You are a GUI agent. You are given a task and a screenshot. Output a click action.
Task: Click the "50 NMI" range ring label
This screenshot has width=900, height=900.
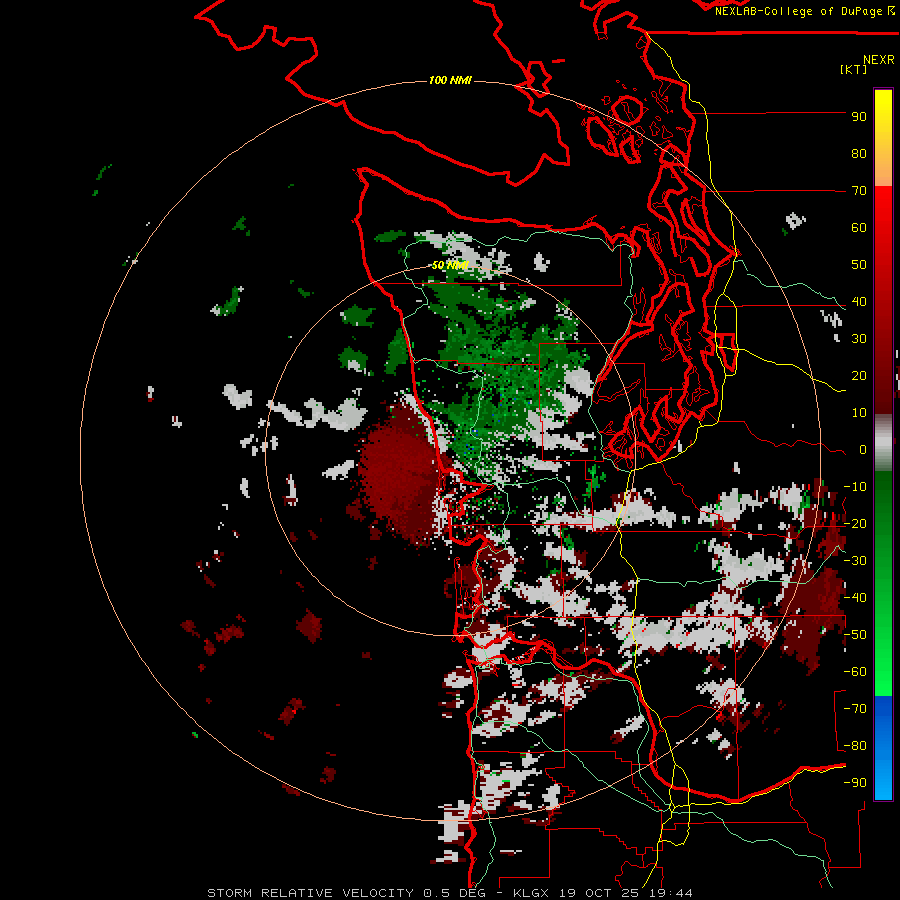pyautogui.click(x=450, y=265)
